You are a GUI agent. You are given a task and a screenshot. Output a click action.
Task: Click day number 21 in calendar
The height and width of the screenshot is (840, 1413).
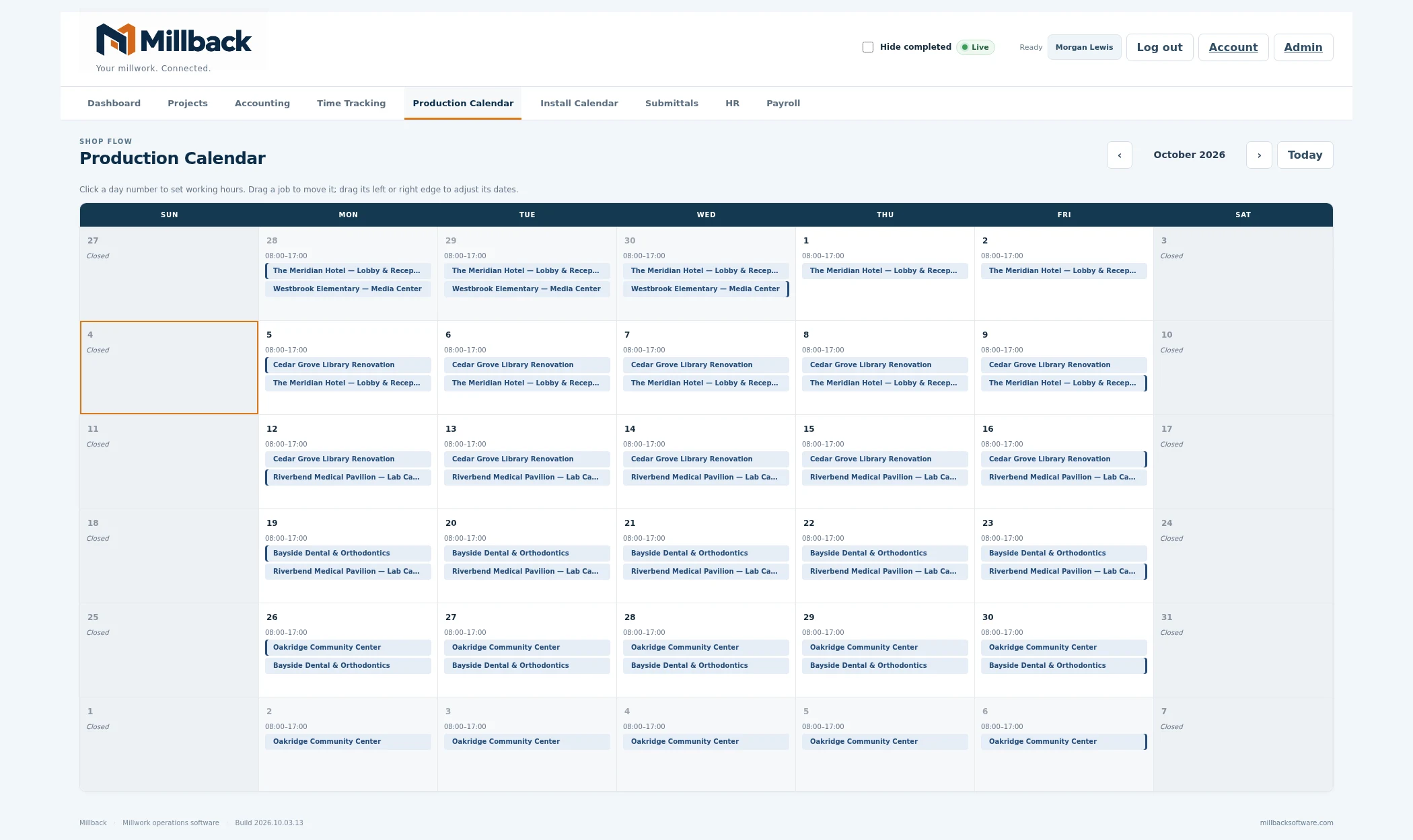click(630, 523)
